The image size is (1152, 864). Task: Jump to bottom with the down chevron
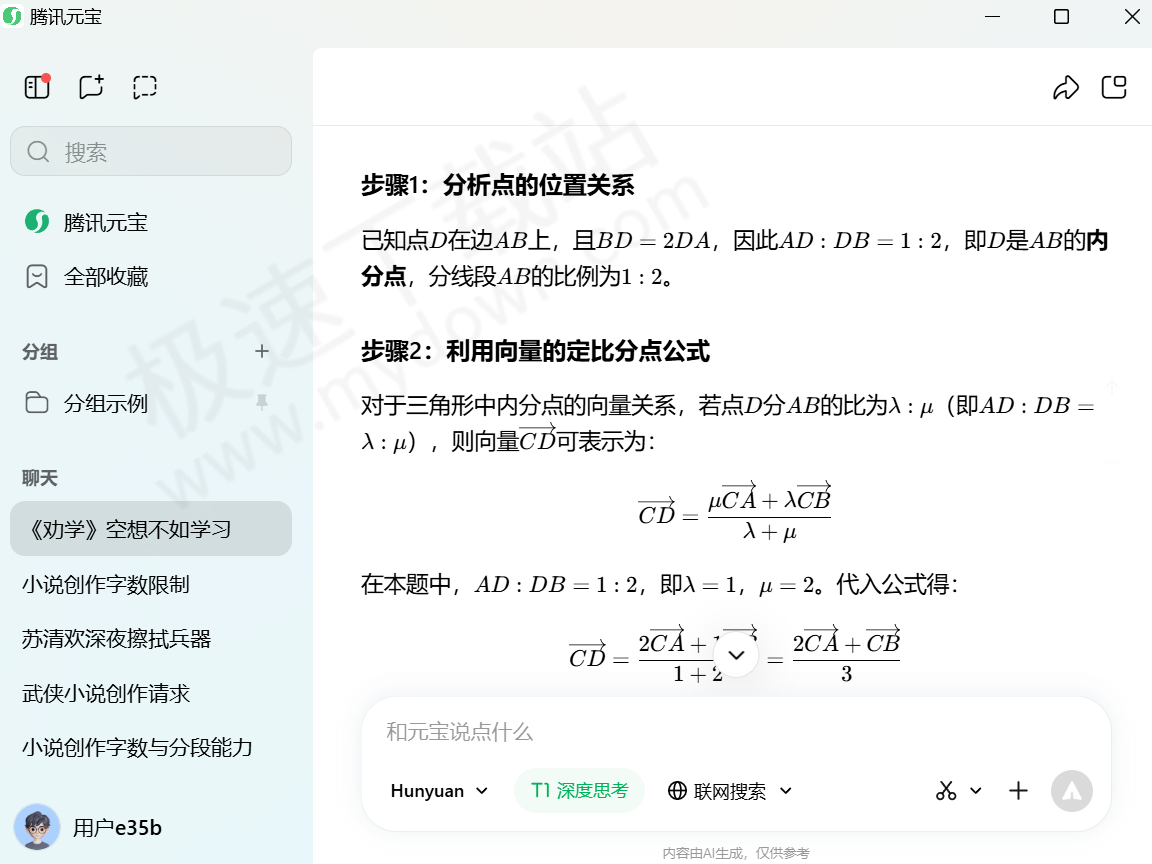[736, 654]
